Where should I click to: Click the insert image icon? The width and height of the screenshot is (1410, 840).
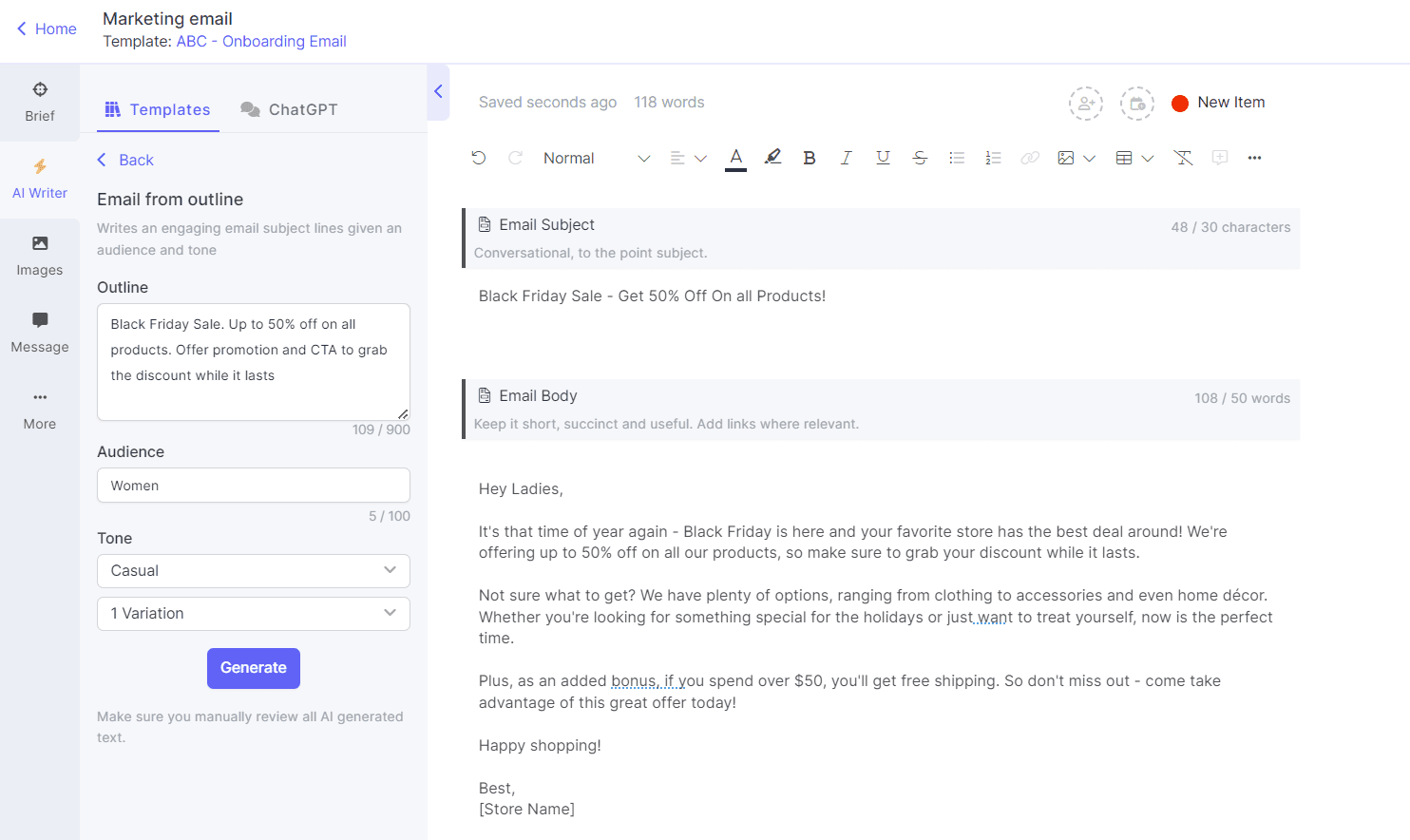click(x=1066, y=159)
